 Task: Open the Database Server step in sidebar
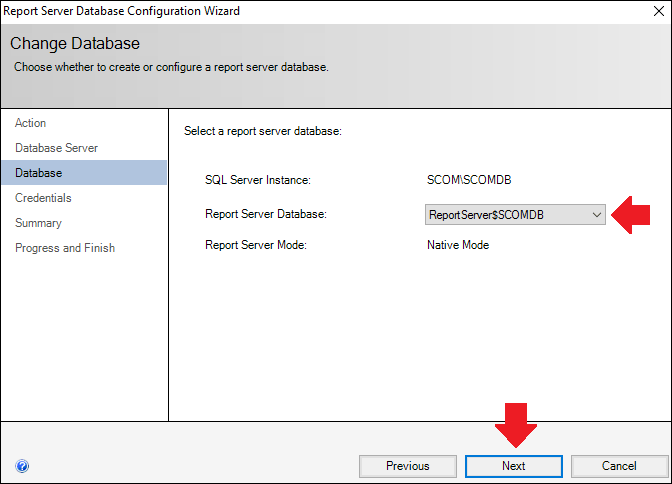[x=57, y=148]
